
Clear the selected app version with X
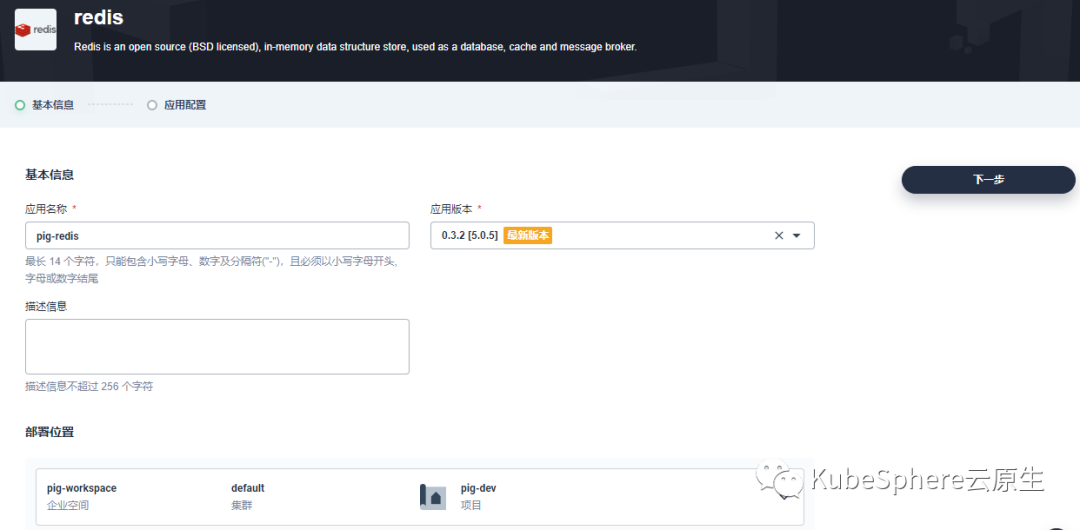tap(779, 236)
